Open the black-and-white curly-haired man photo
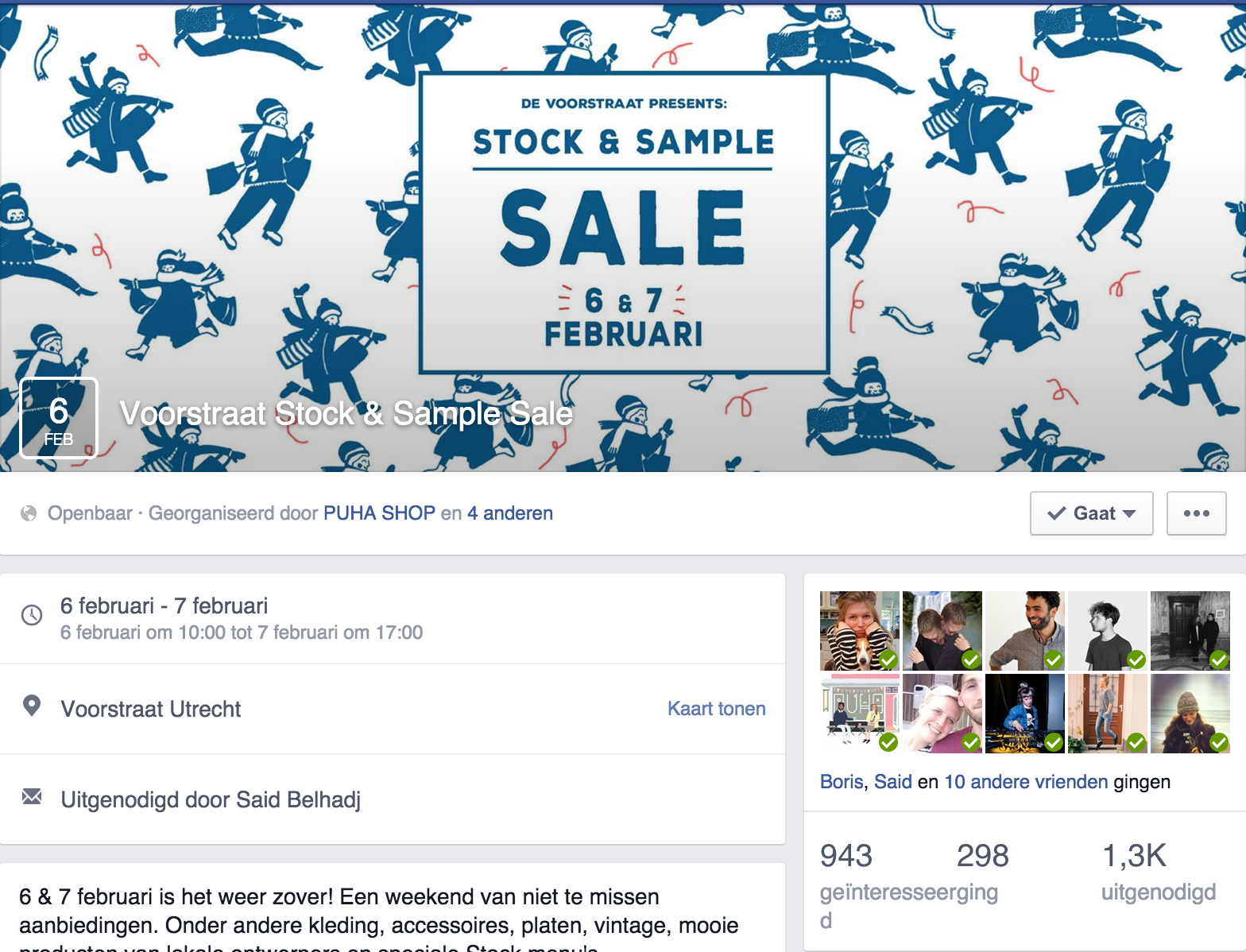1246x952 pixels. [x=1108, y=631]
